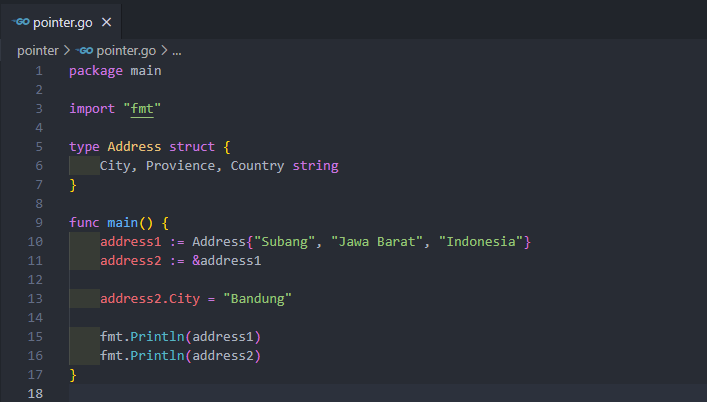The image size is (707, 402).
Task: Click the "Address" type name on line 5
Action: 134,146
